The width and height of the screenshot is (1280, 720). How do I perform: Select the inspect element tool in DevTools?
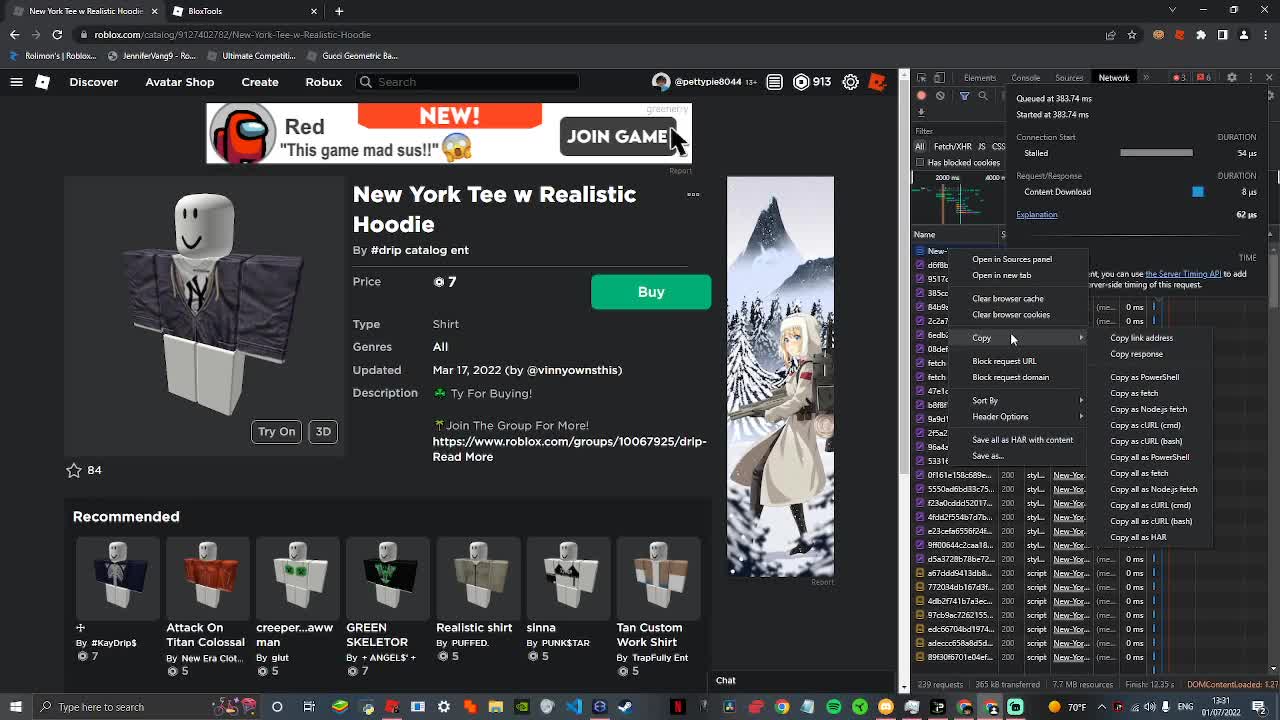pos(922,77)
